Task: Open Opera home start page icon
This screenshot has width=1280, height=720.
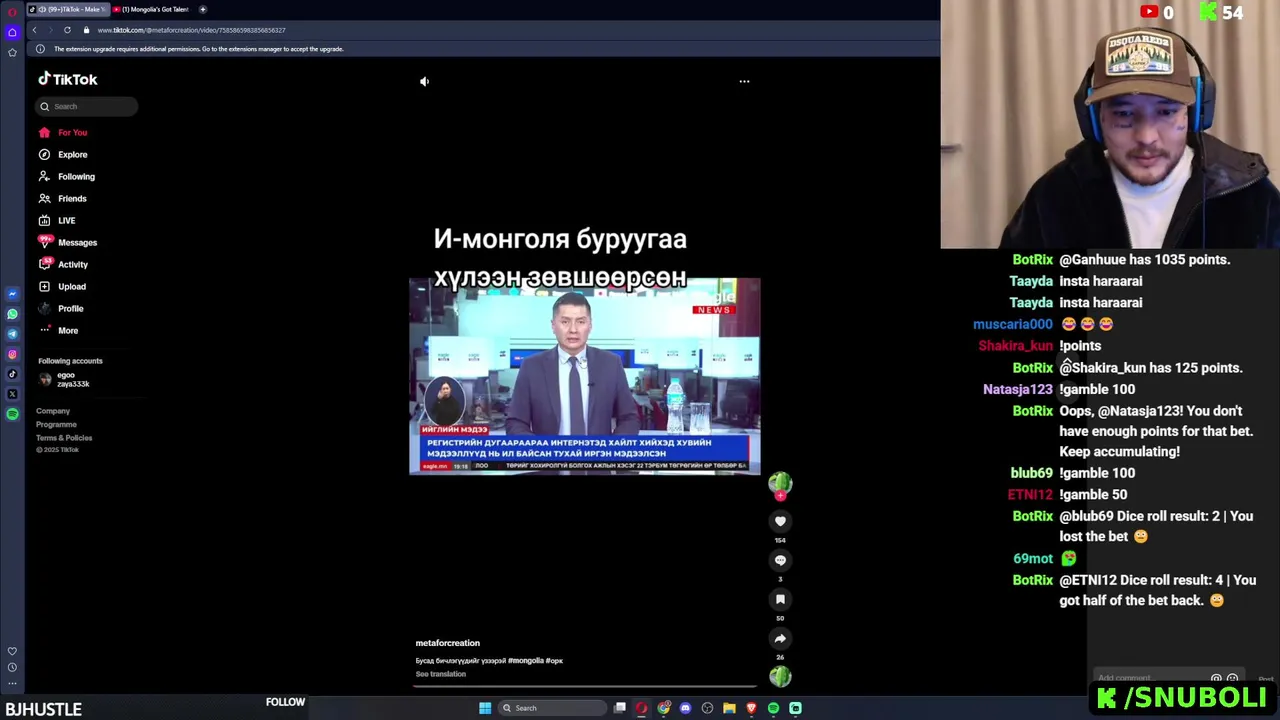Action: 12,32
